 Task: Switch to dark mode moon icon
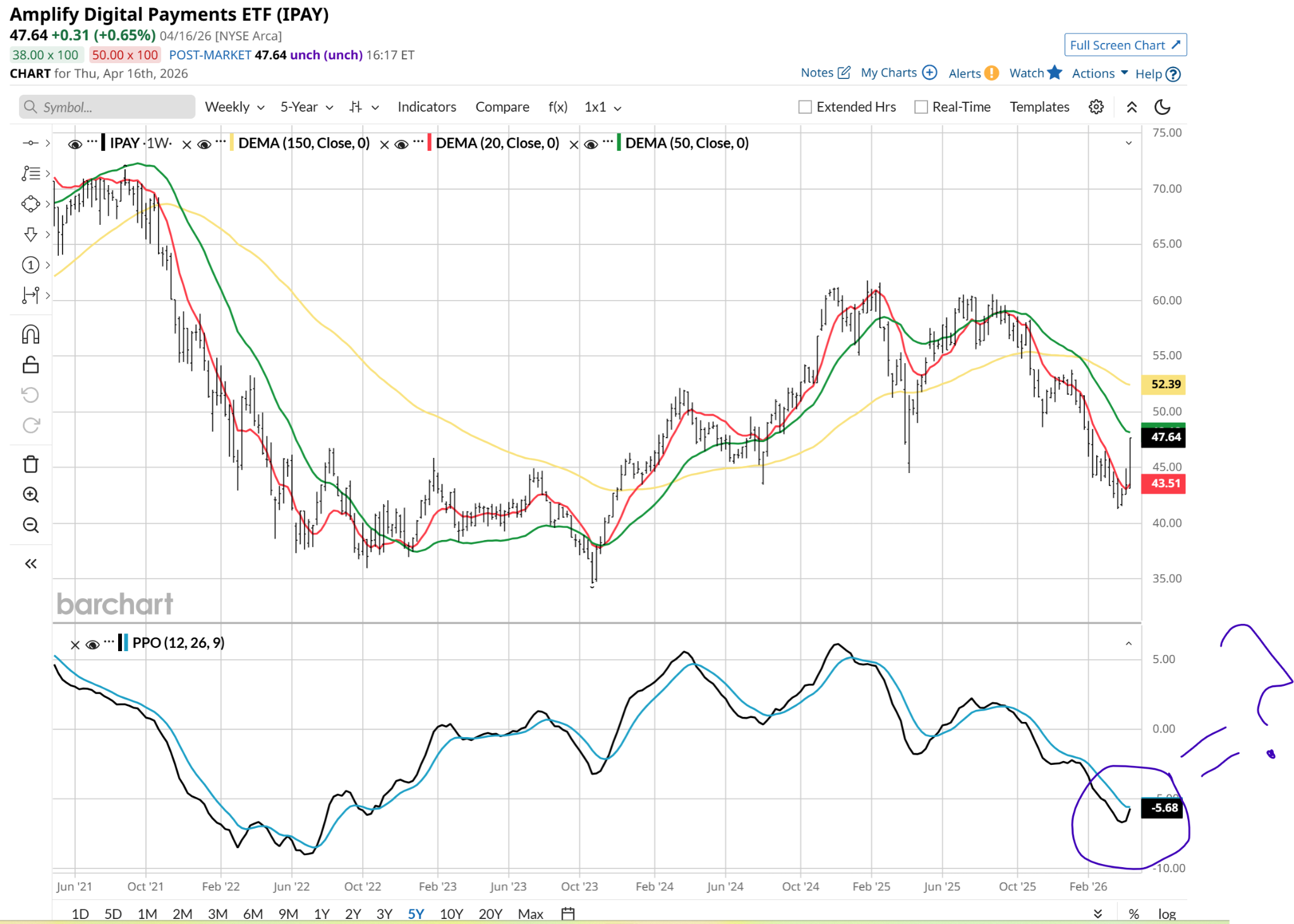[x=1162, y=107]
